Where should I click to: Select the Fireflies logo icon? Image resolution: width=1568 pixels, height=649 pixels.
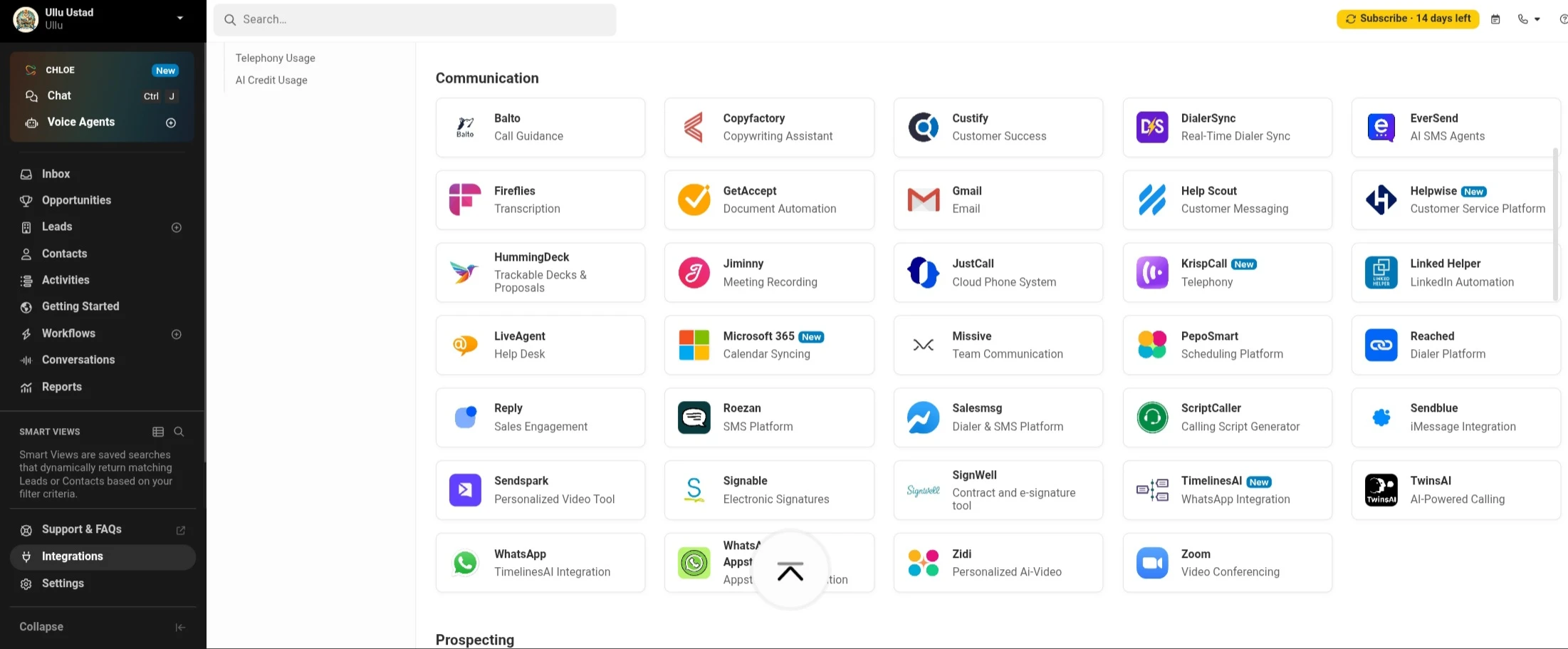pyautogui.click(x=465, y=199)
